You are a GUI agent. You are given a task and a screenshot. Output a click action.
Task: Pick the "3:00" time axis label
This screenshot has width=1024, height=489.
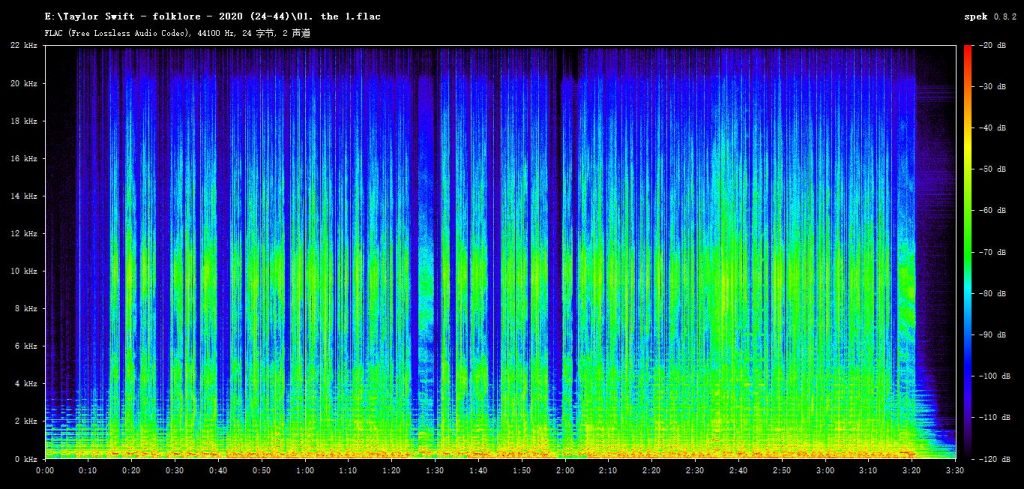[825, 470]
